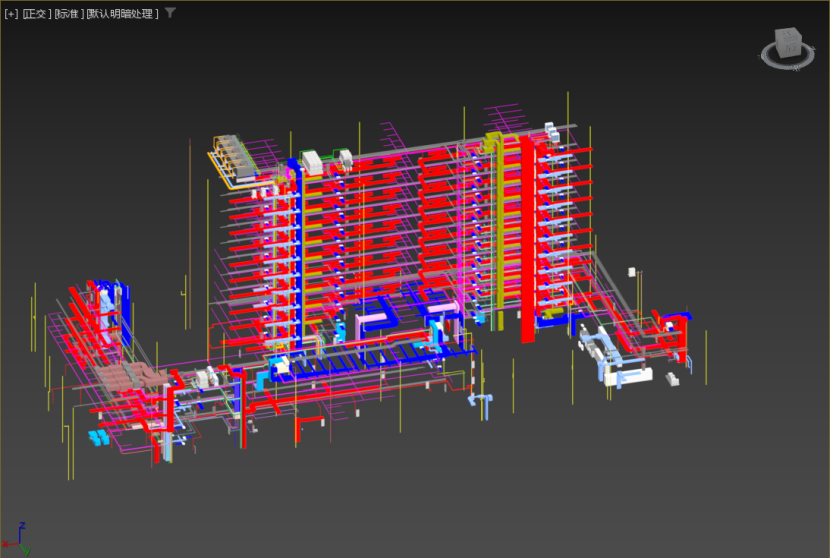Select the thick red vertical riser on right tower

point(526,240)
